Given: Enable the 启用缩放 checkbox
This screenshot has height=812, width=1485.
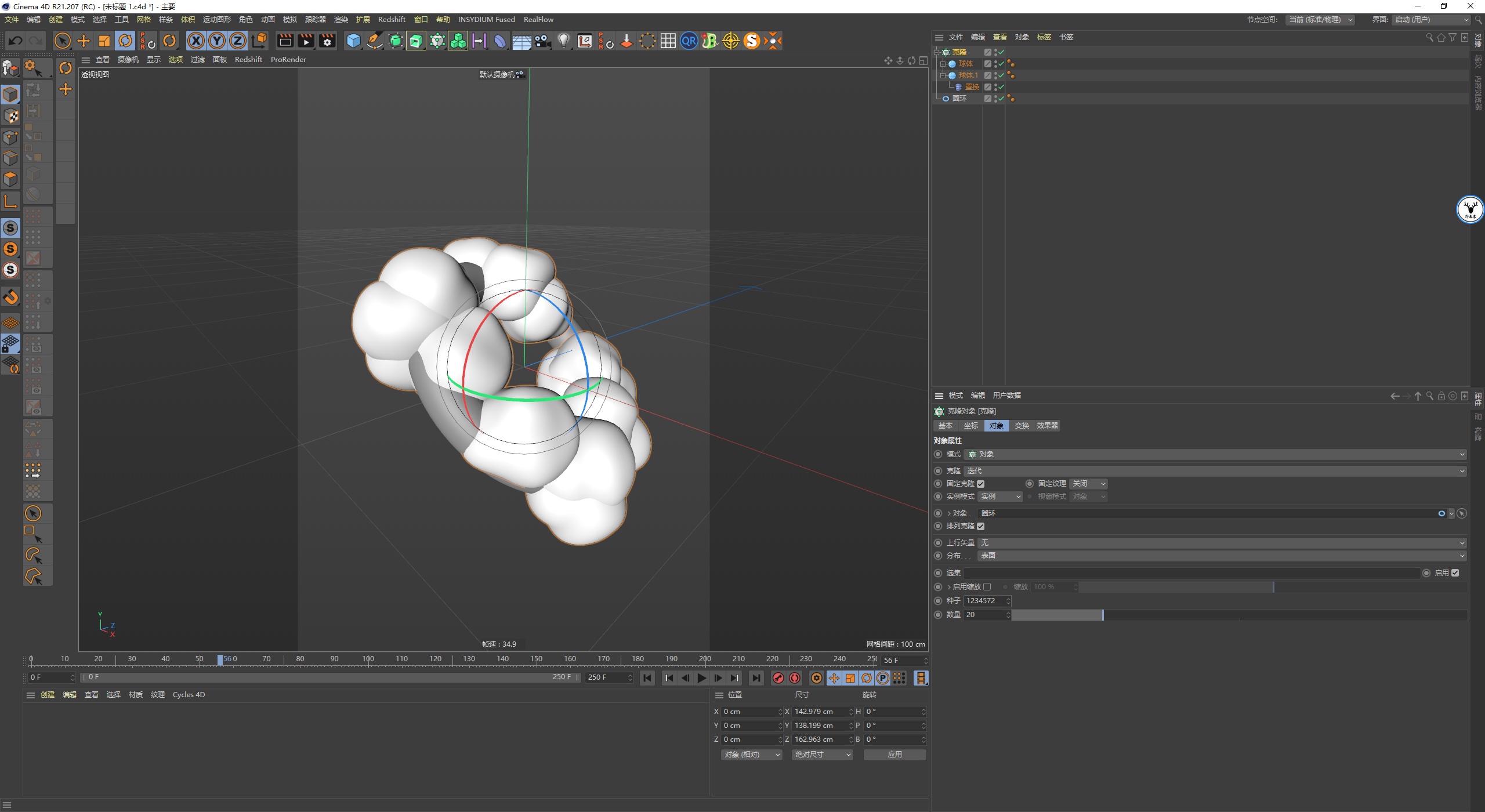Looking at the screenshot, I should point(987,587).
